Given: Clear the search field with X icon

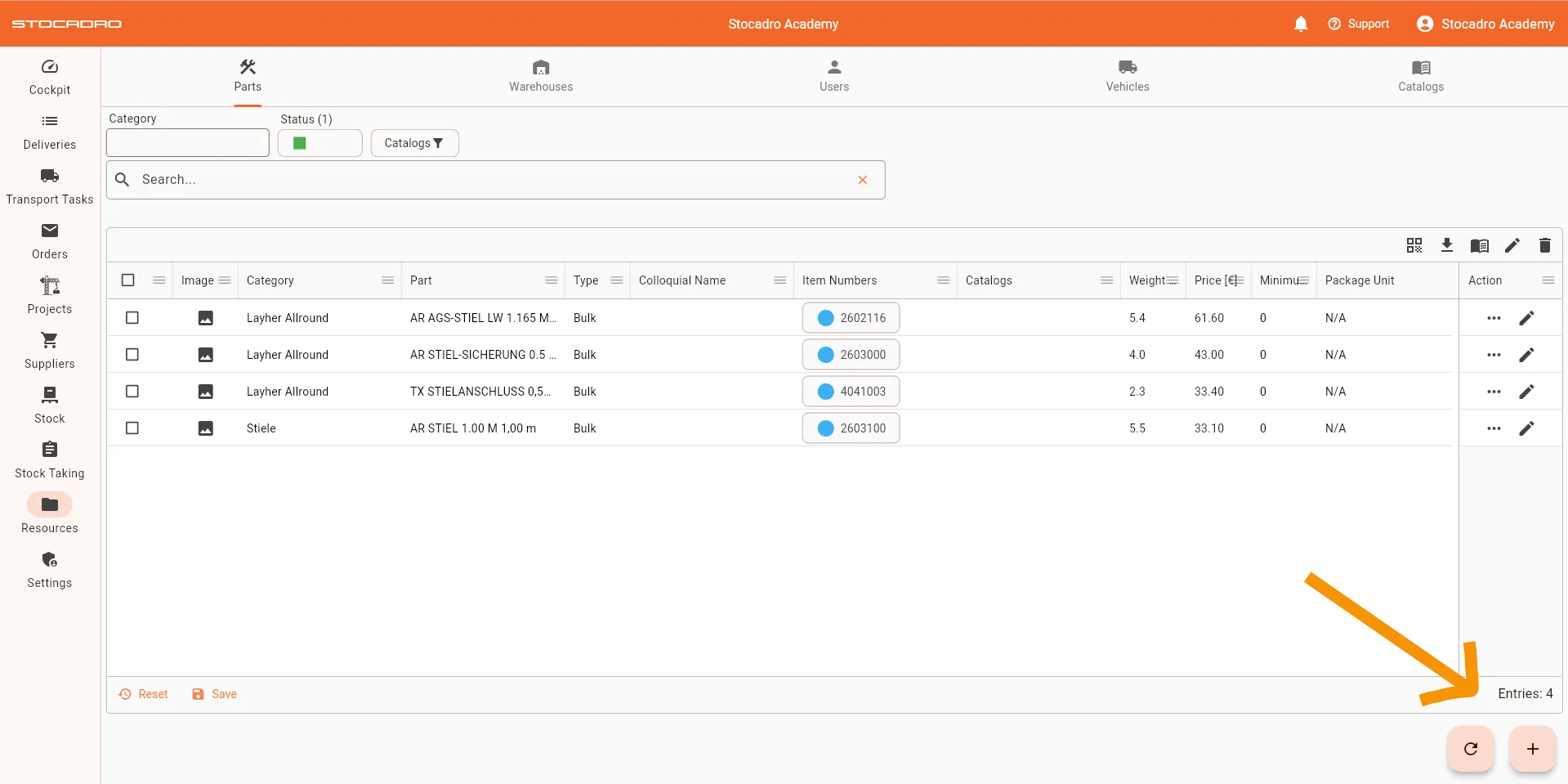Looking at the screenshot, I should click(x=862, y=180).
